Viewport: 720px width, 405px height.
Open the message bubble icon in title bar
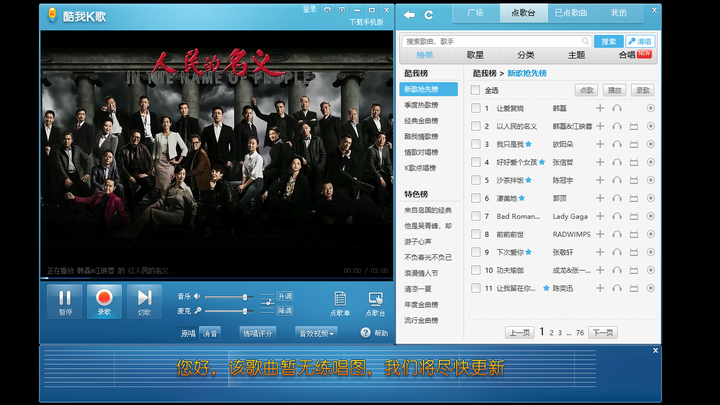coord(327,10)
